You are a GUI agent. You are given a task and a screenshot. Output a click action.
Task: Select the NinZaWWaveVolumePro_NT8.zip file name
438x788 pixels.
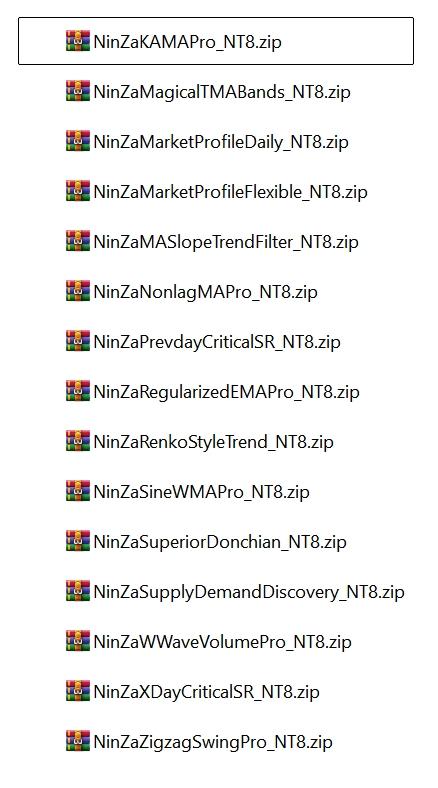click(223, 642)
